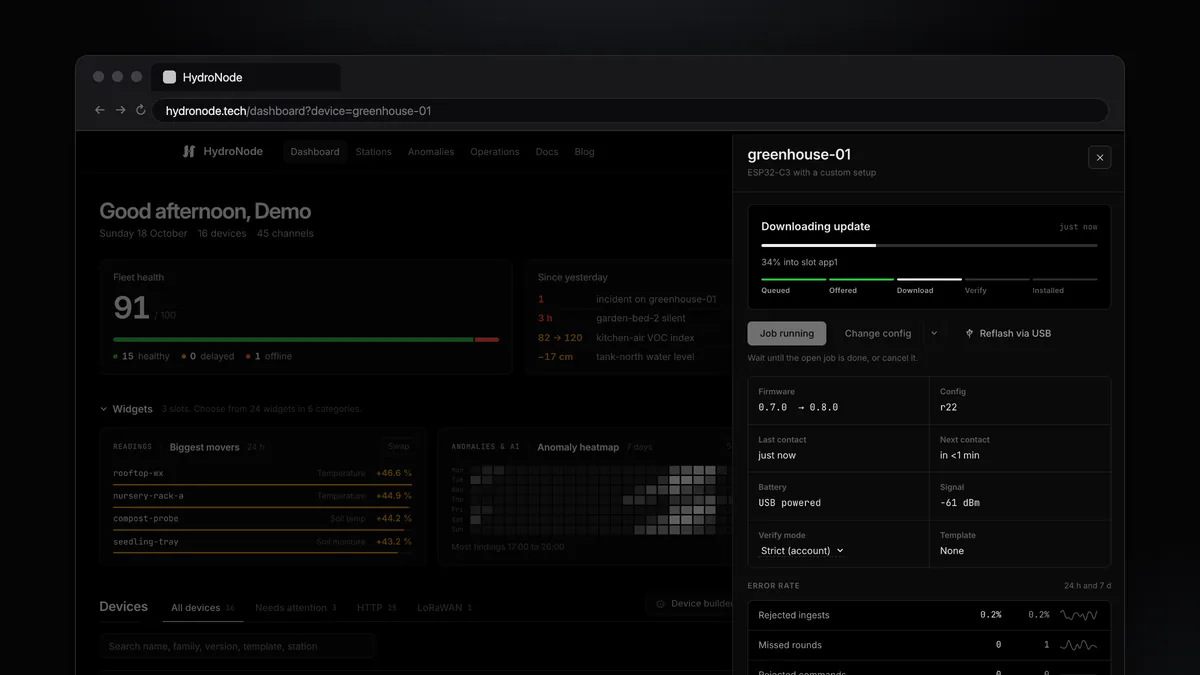Viewport: 1200px width, 675px height.
Task: Click the fleet health score '91'
Action: click(x=131, y=308)
